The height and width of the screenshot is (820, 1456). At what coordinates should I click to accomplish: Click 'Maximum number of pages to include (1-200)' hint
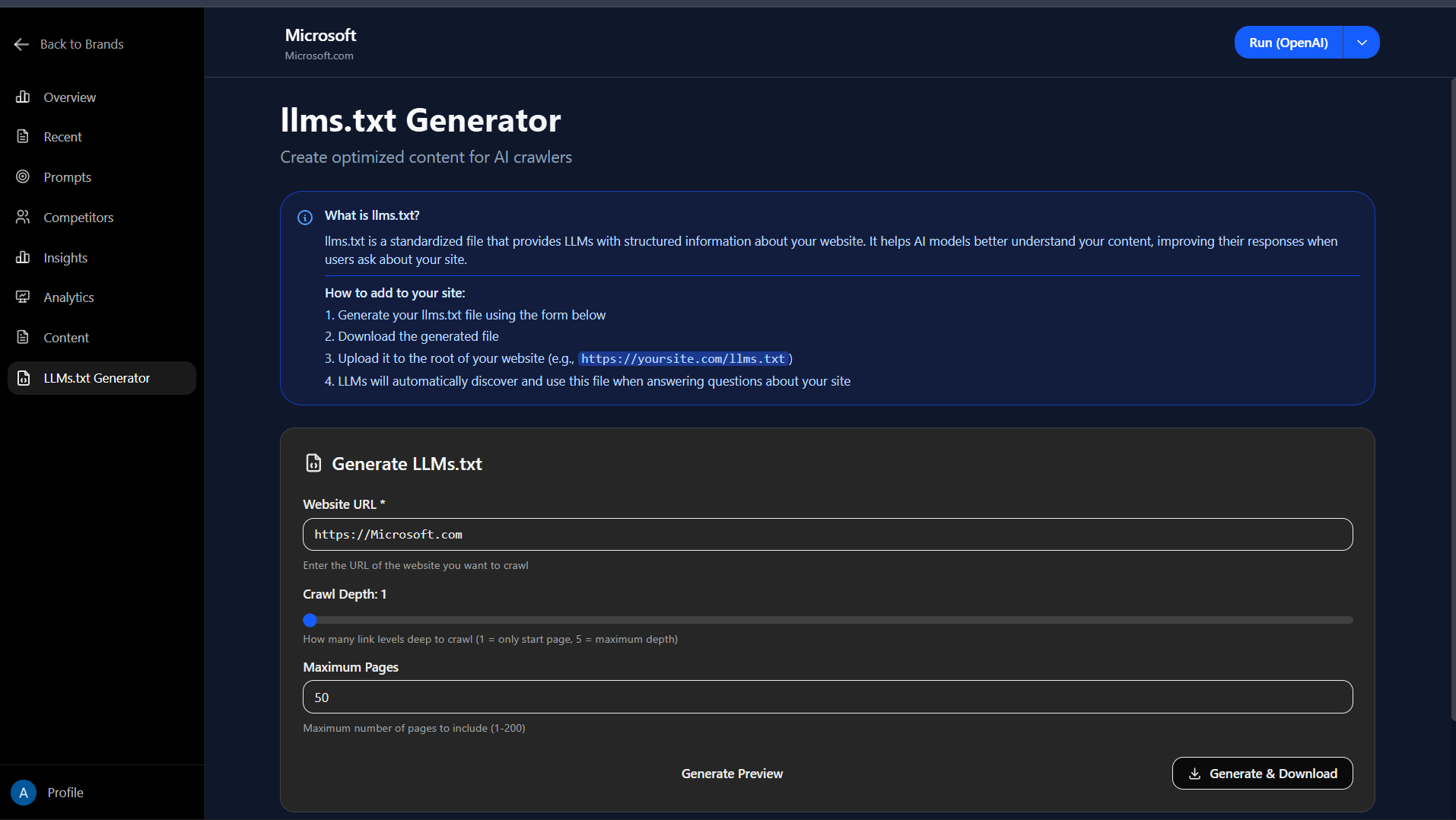point(414,728)
